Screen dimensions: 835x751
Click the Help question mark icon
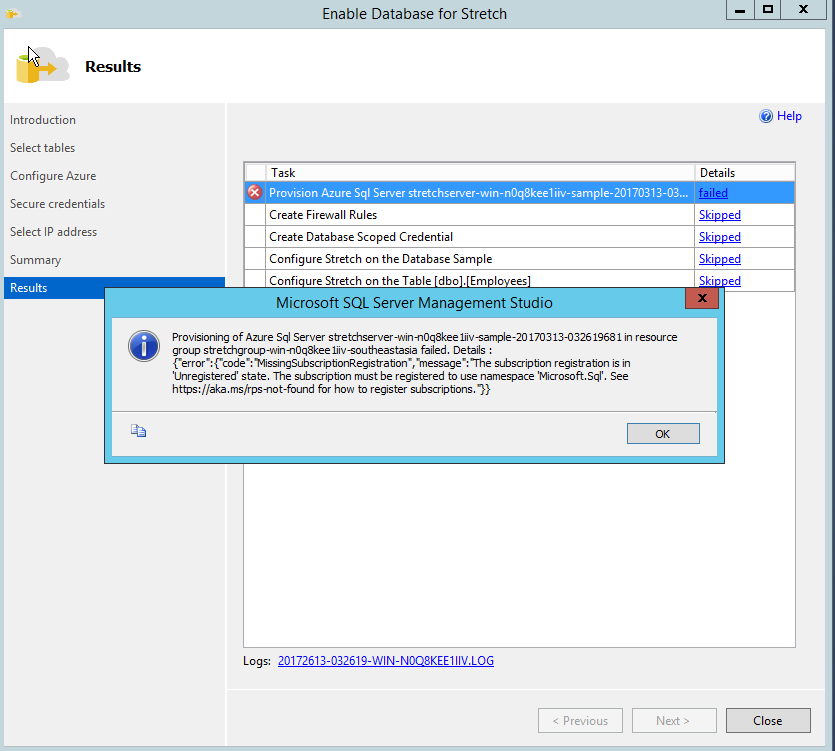coord(766,116)
